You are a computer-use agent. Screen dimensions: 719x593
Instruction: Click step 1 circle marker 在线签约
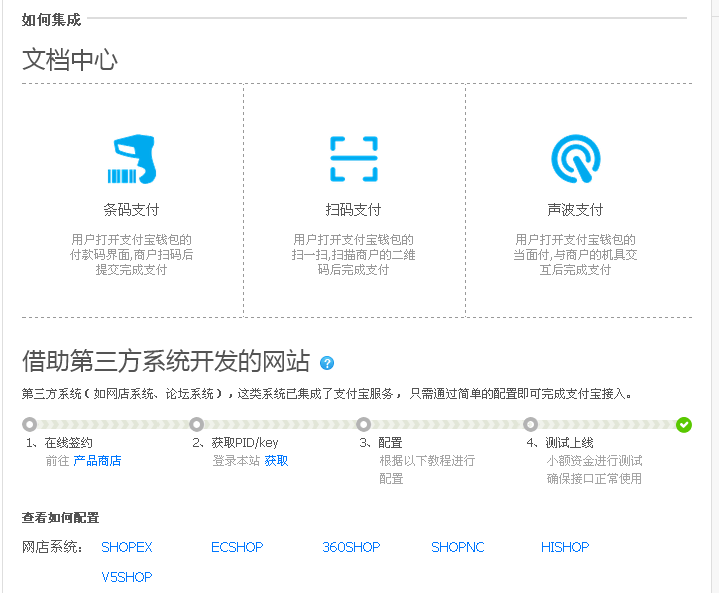tap(29, 424)
